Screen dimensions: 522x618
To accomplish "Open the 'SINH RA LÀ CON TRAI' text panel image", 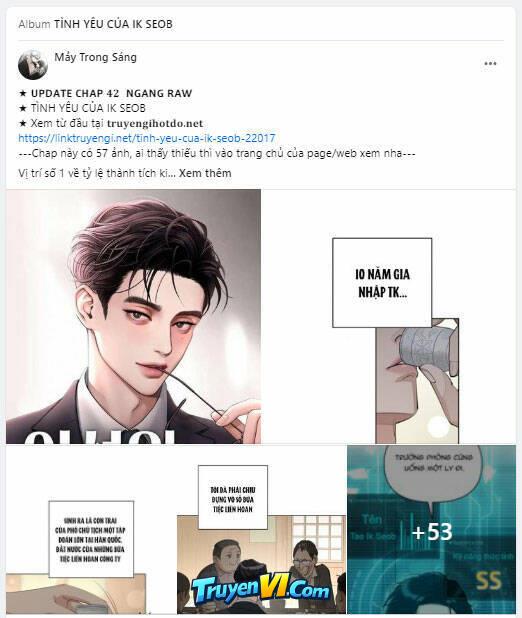I will click(91, 529).
